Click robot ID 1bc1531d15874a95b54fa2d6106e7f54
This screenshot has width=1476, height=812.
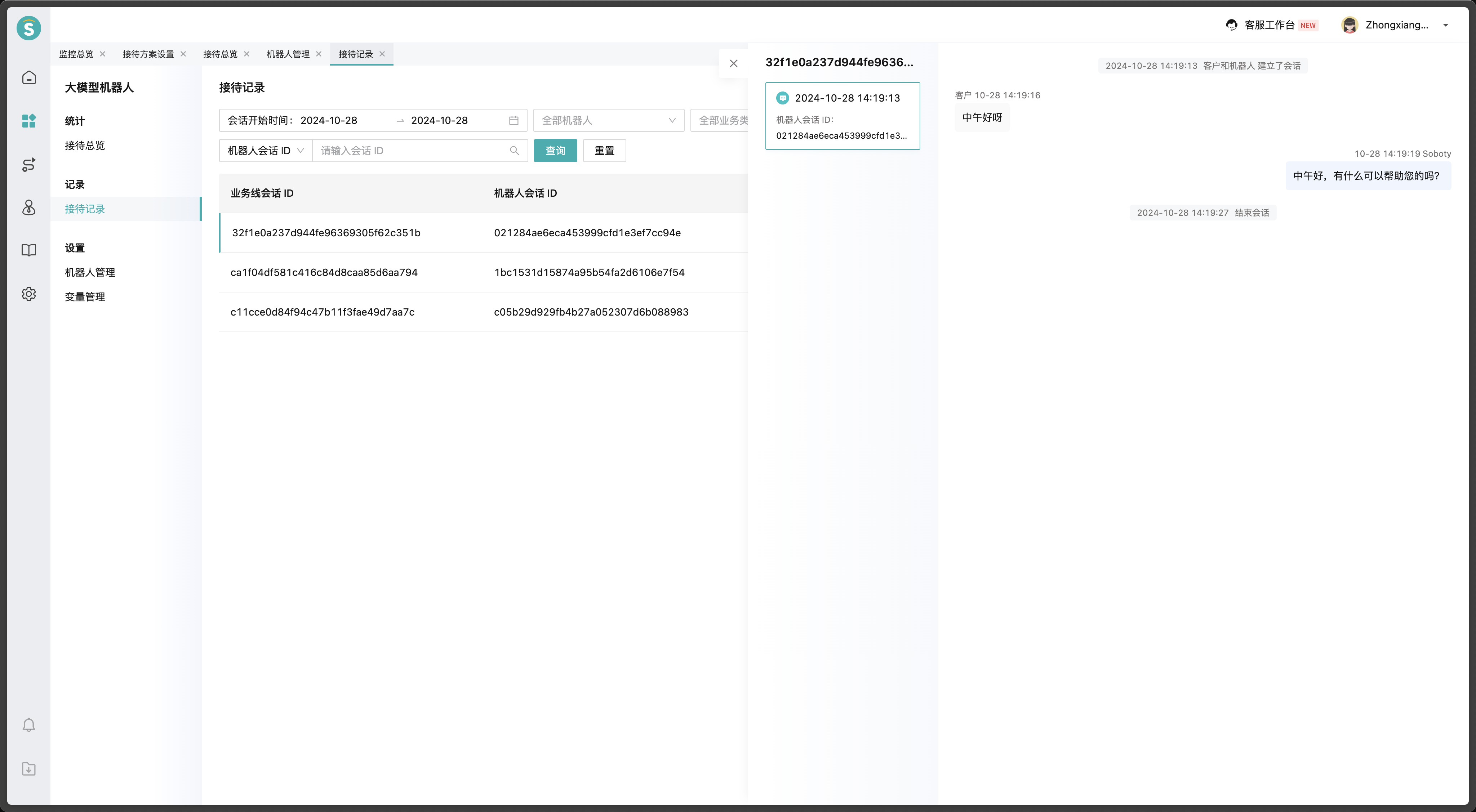tap(589, 273)
